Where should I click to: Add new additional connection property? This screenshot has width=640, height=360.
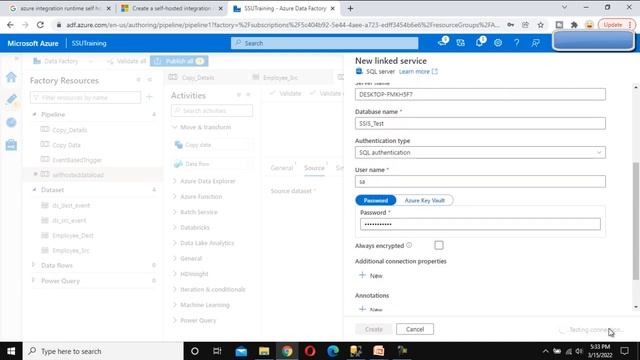tap(371, 276)
